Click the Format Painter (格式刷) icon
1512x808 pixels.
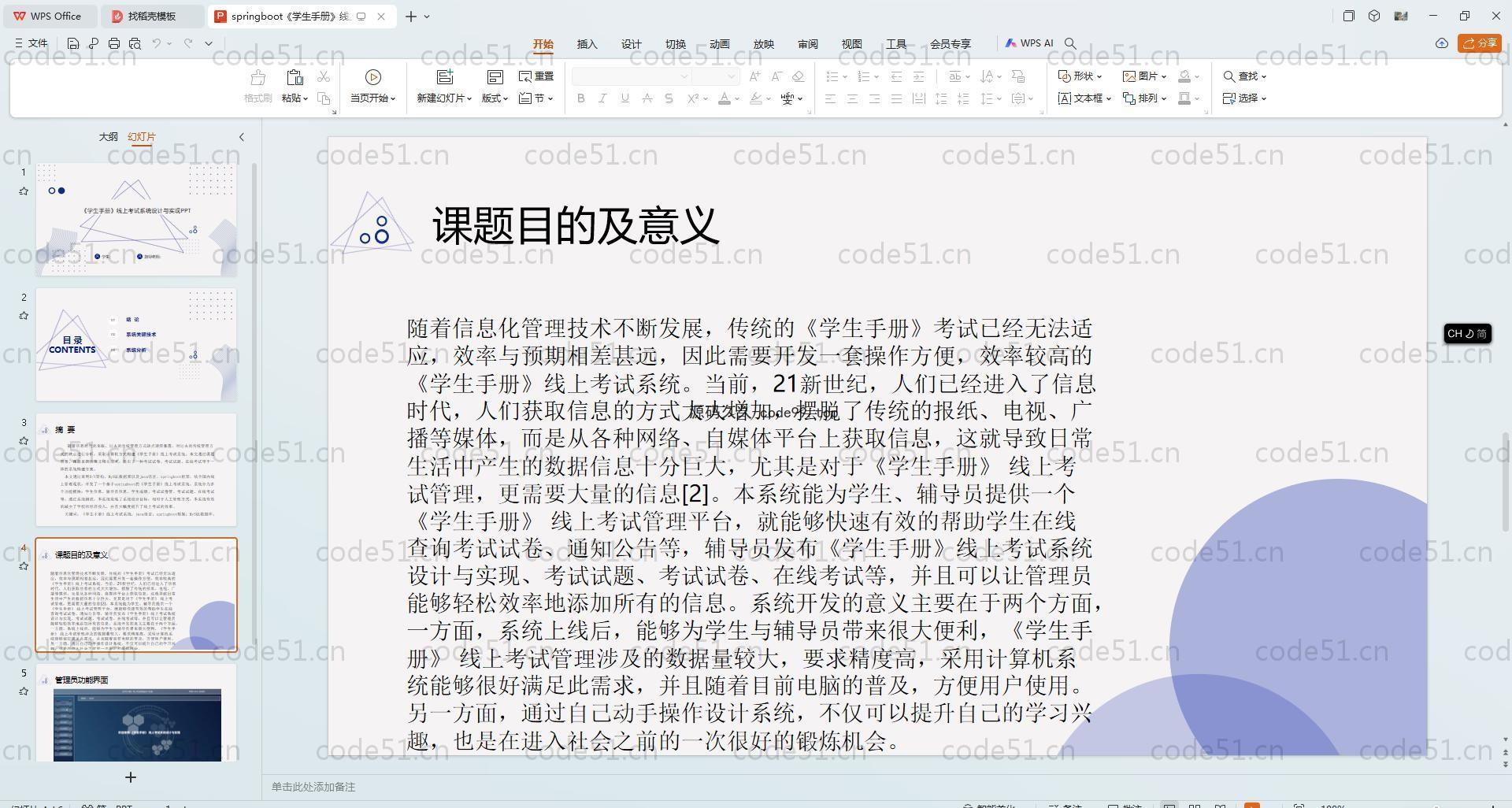258,77
